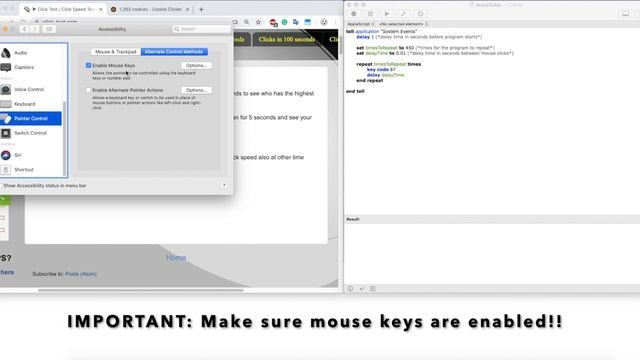Click Record button in Script Editor toolbar

pyautogui.click(x=354, y=13)
